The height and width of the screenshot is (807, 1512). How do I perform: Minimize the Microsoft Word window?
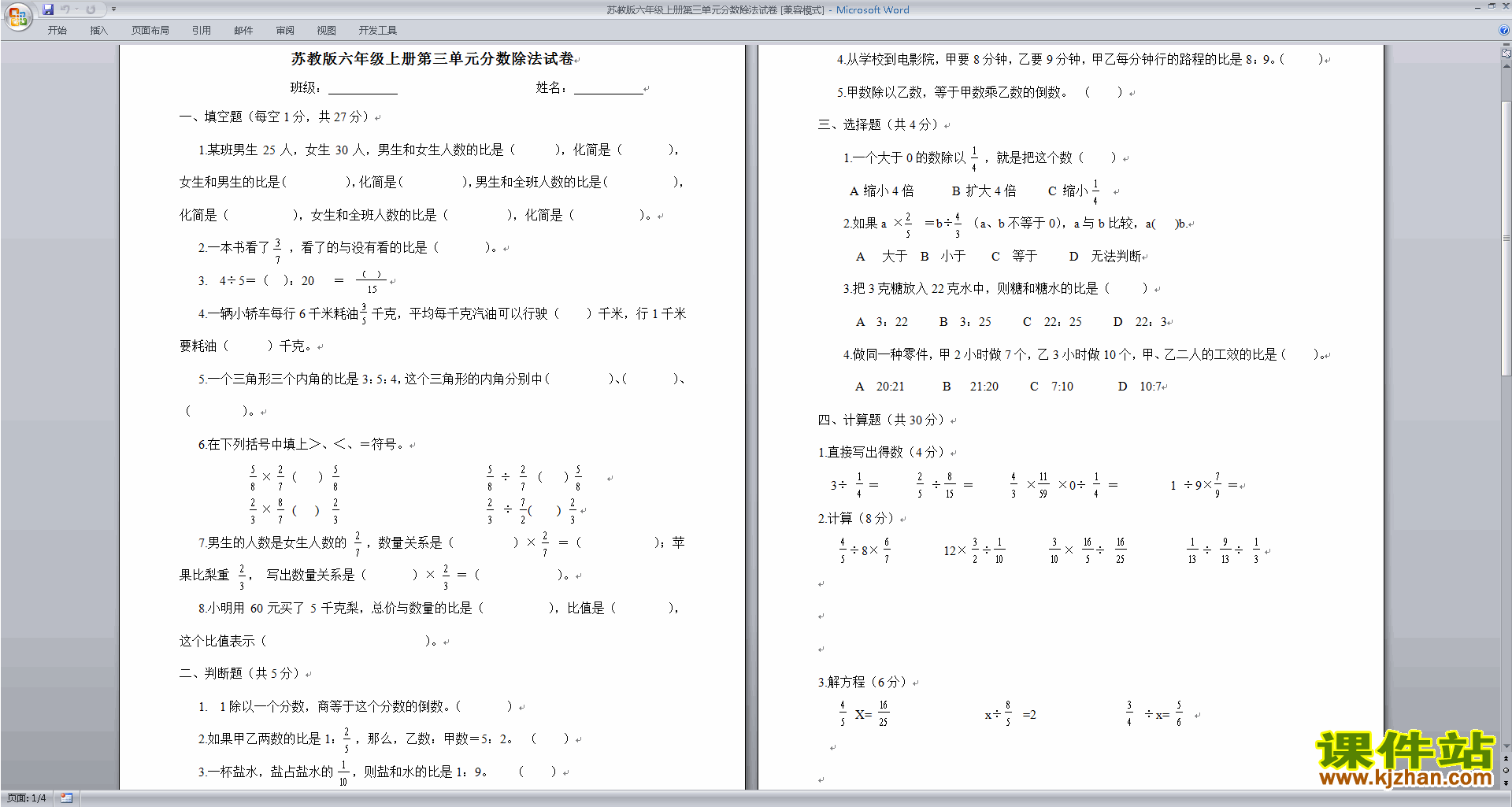tap(1477, 7)
